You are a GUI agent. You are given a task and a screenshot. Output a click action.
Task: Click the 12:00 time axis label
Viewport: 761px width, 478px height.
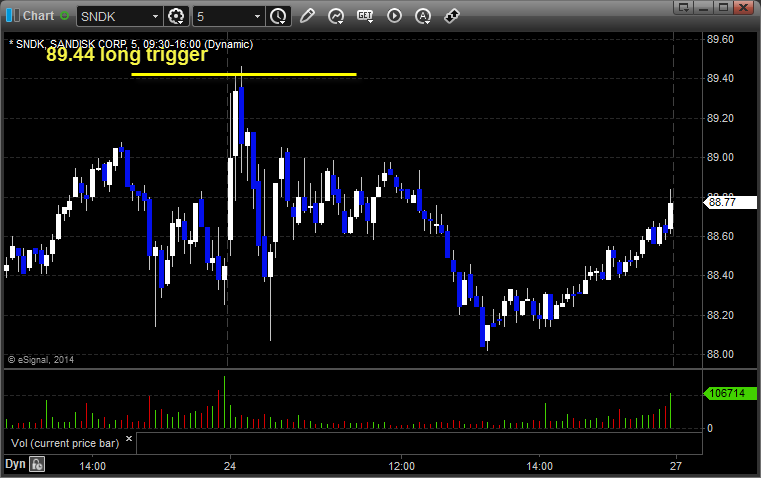click(401, 466)
